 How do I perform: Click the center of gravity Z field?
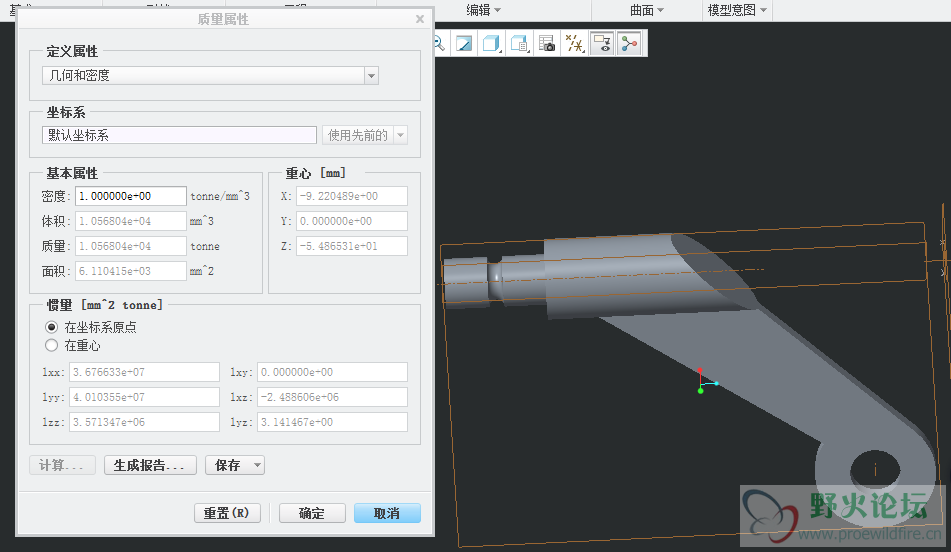pos(352,246)
